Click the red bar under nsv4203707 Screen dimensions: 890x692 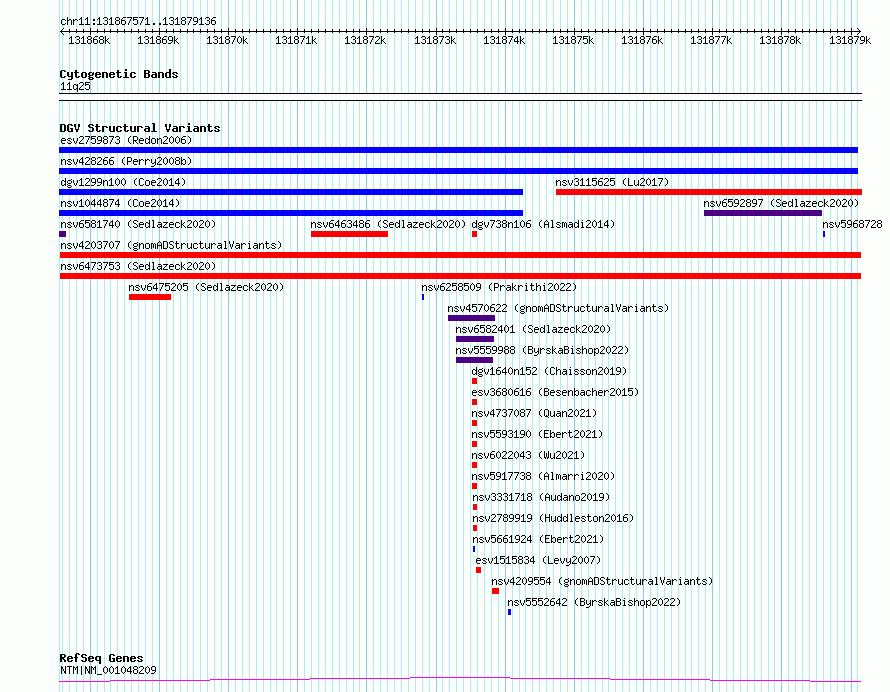point(460,255)
